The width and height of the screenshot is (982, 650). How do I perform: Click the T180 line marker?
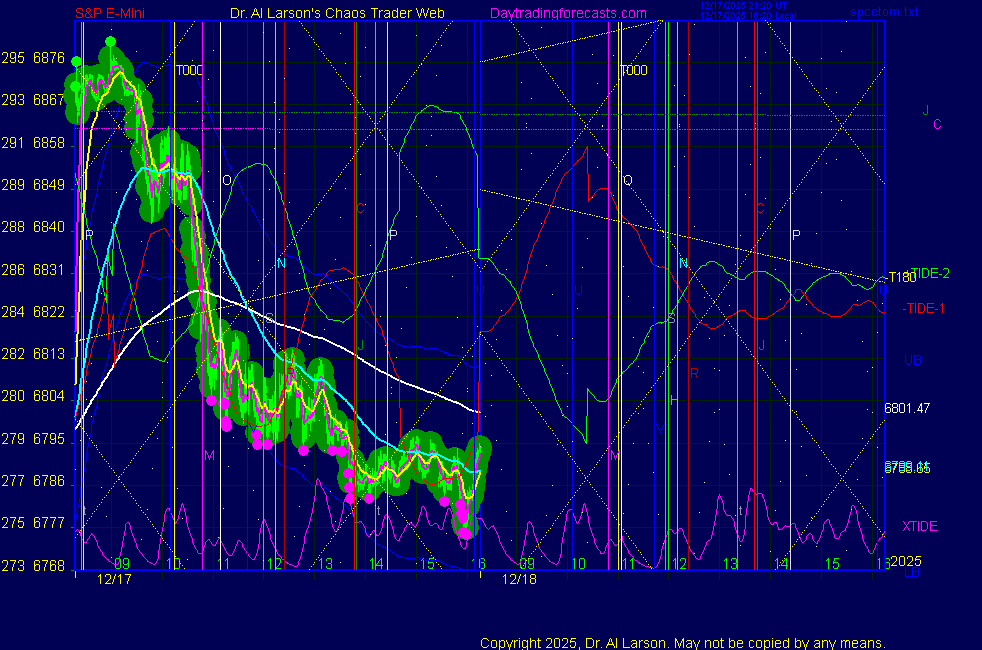pyautogui.click(x=901, y=277)
